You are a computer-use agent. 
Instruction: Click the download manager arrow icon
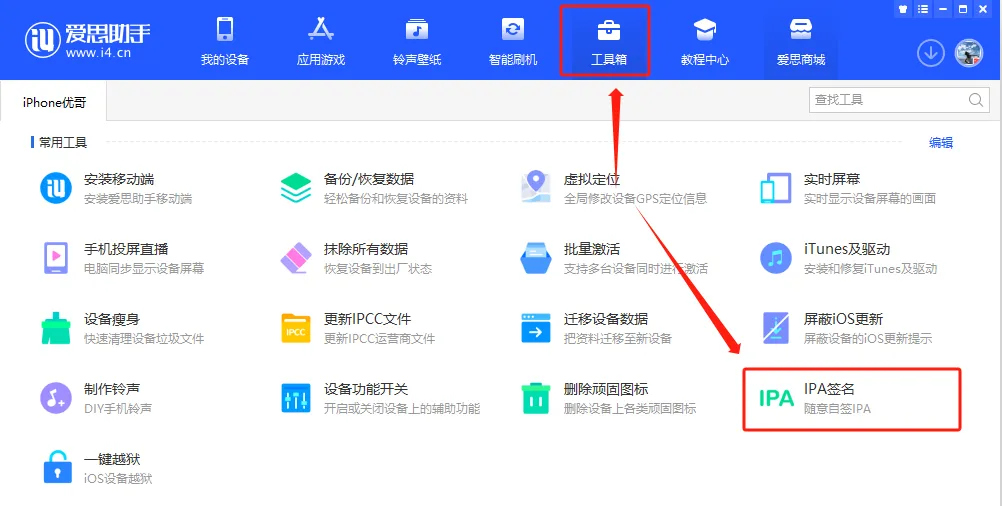tap(931, 53)
